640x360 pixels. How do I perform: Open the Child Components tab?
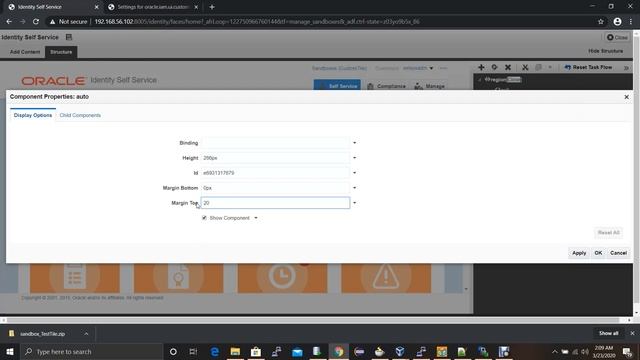point(80,116)
